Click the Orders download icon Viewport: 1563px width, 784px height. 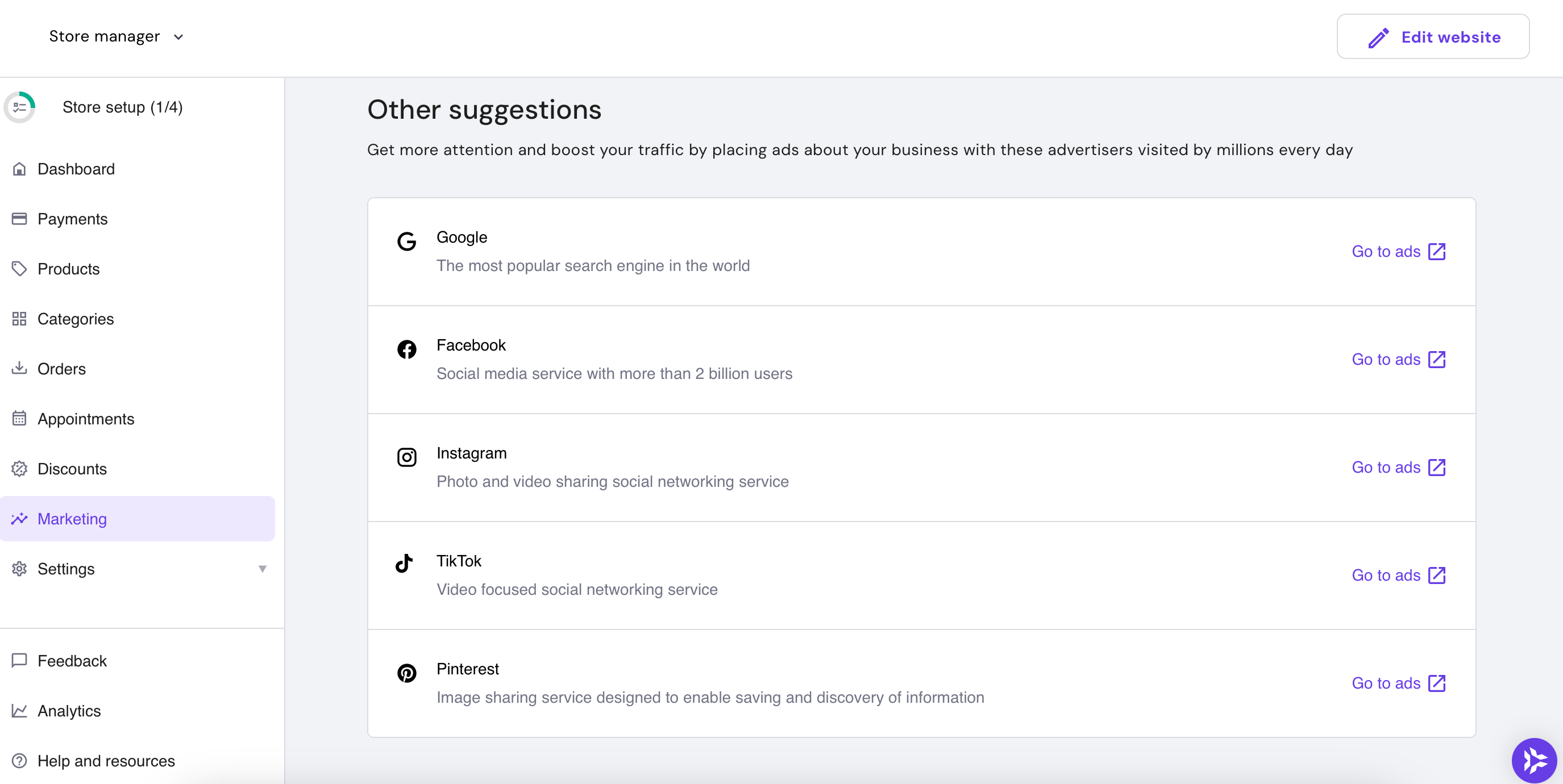(x=19, y=369)
